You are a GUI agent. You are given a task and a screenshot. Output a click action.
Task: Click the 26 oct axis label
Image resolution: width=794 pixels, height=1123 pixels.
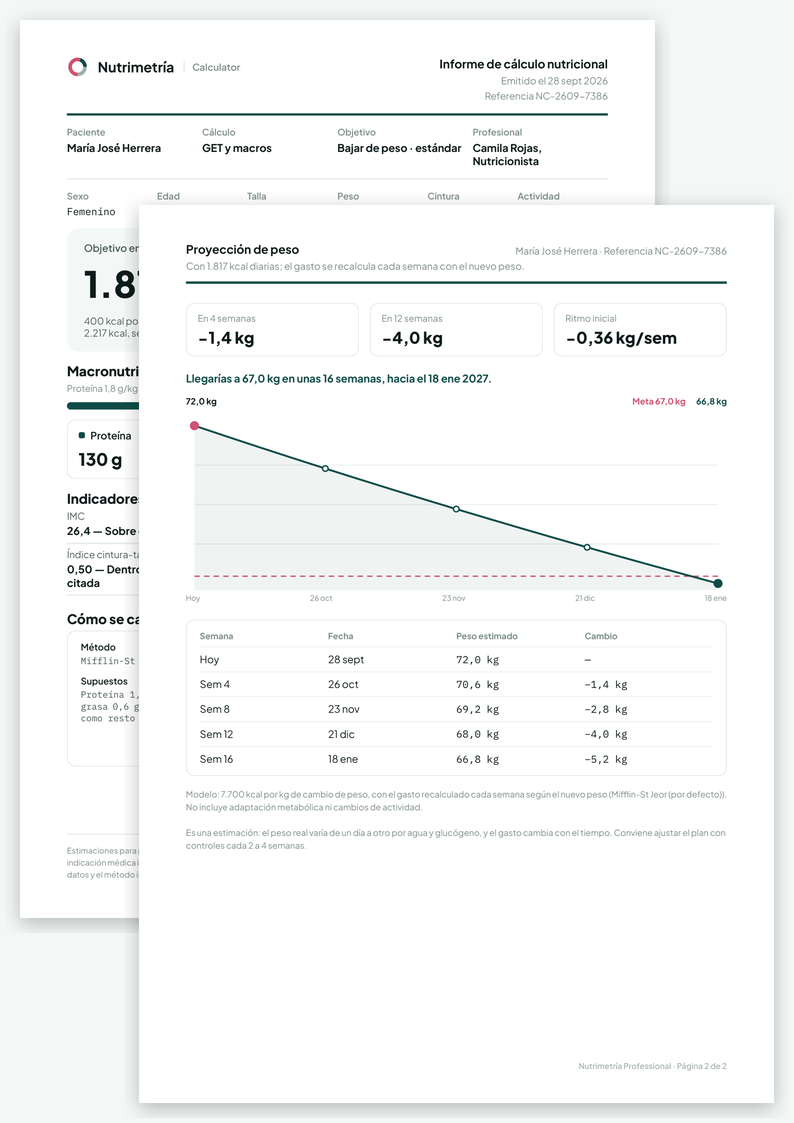coord(321,598)
